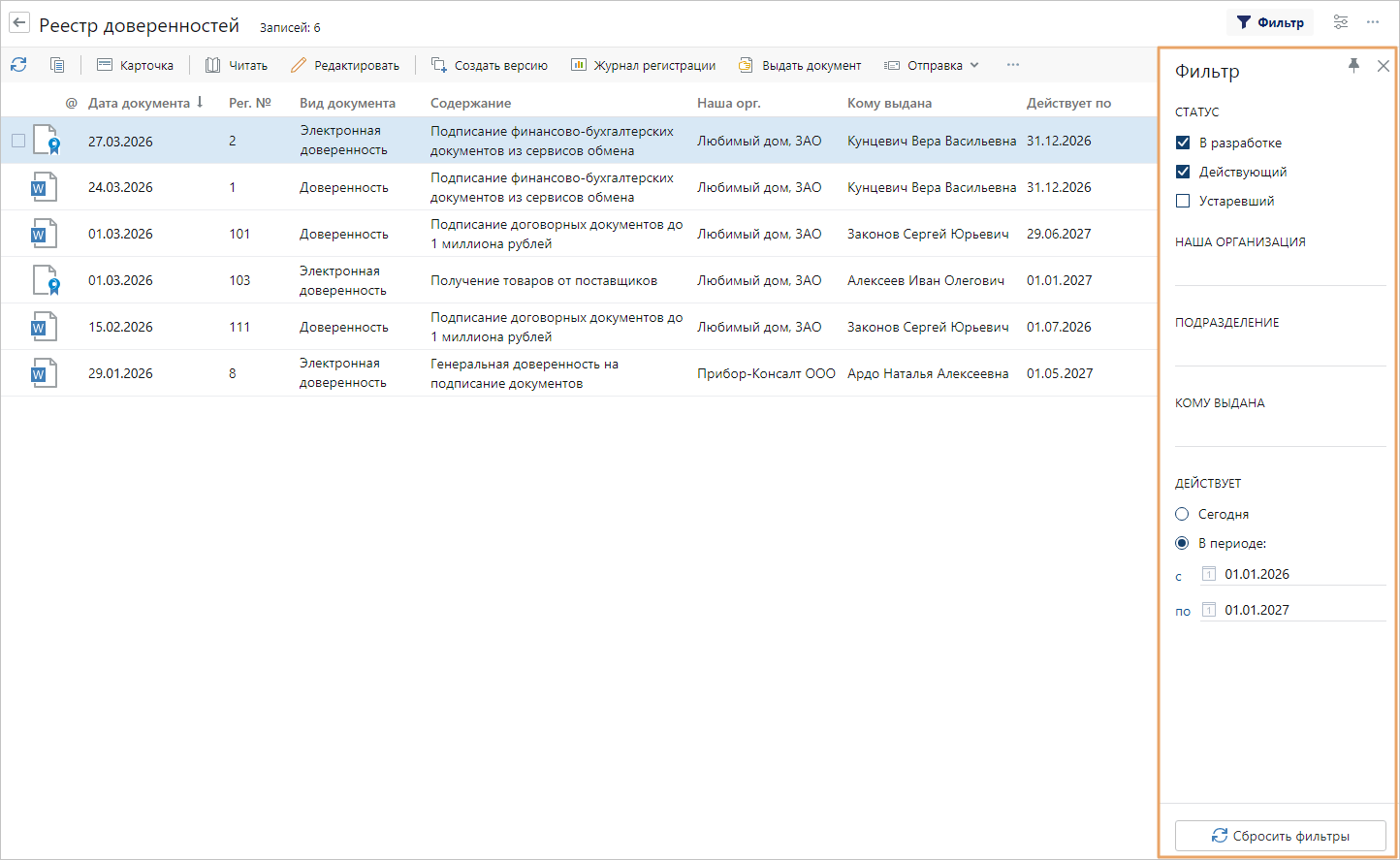Click the copy documents icon in toolbar

(57, 65)
